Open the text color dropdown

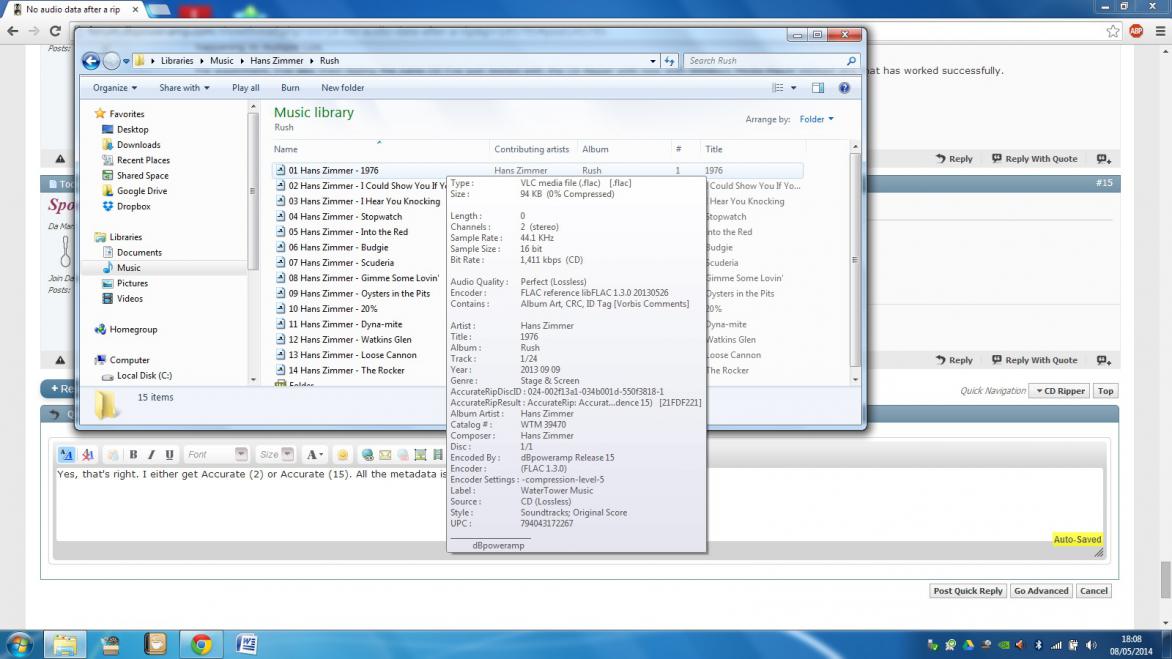click(x=315, y=454)
